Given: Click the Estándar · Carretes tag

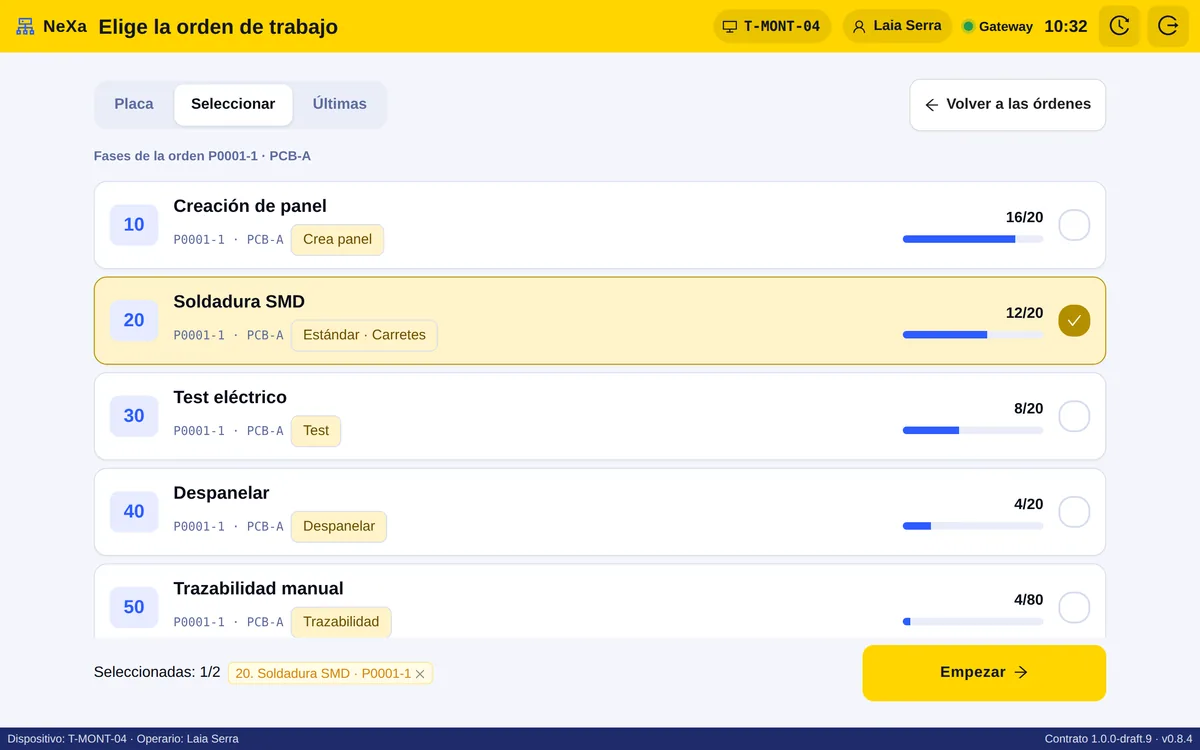Looking at the screenshot, I should click(364, 335).
